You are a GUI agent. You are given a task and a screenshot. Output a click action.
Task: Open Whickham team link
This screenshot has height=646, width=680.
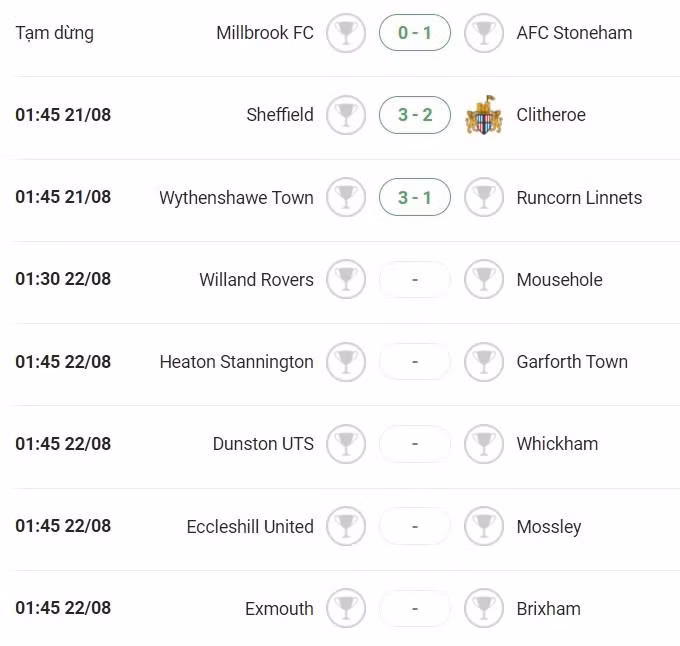[557, 444]
